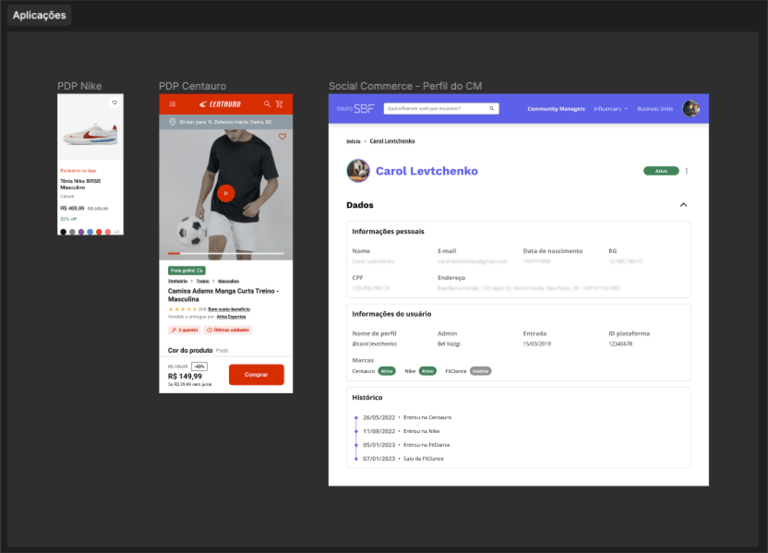Viewport: 768px width, 553px height.
Task: Open the Masculino breadcrumb link
Action: (228, 281)
